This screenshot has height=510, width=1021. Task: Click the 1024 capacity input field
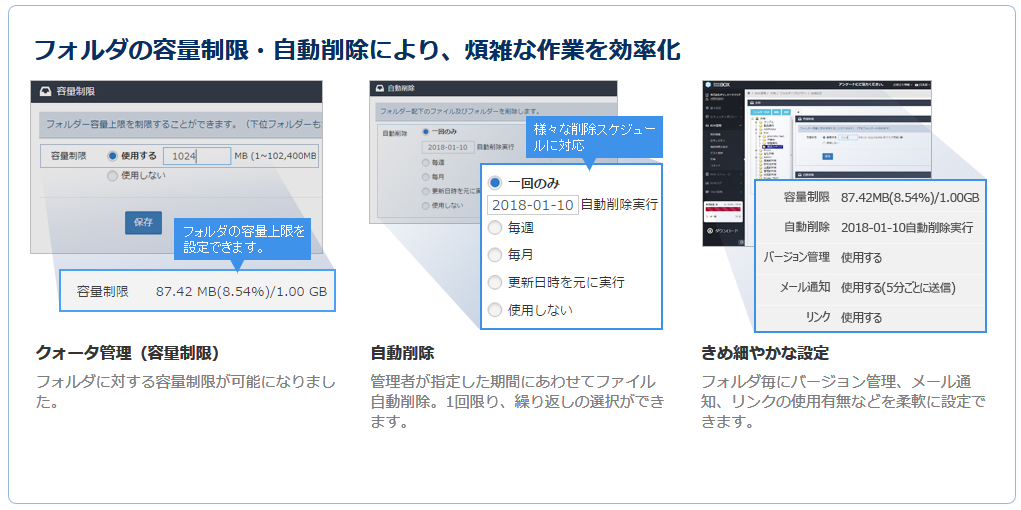pos(197,156)
